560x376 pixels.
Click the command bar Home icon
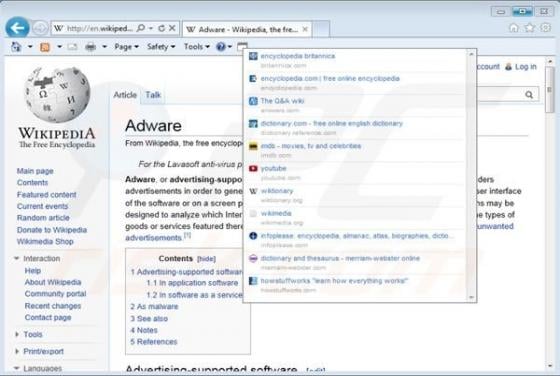[16, 47]
